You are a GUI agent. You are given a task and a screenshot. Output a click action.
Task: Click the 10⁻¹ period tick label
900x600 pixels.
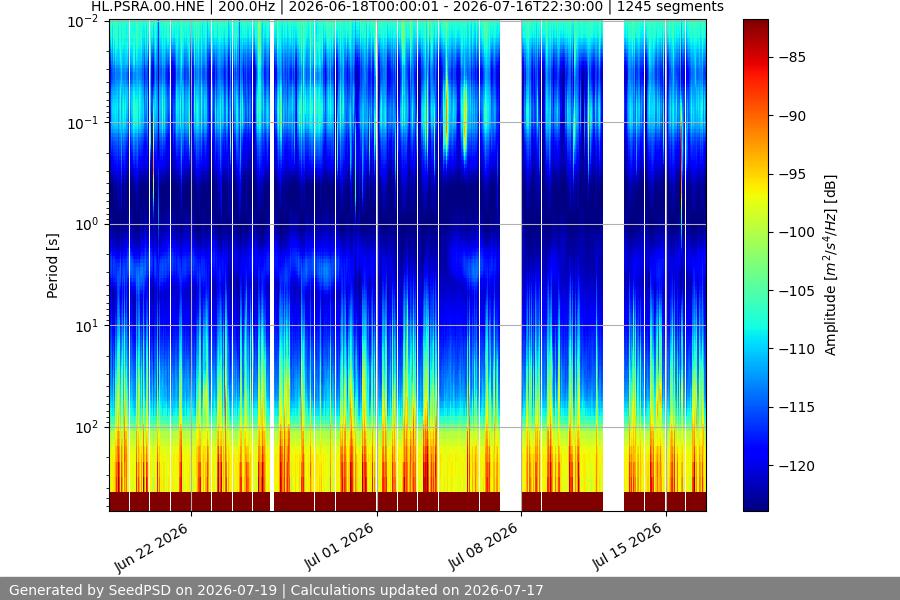tap(83, 123)
